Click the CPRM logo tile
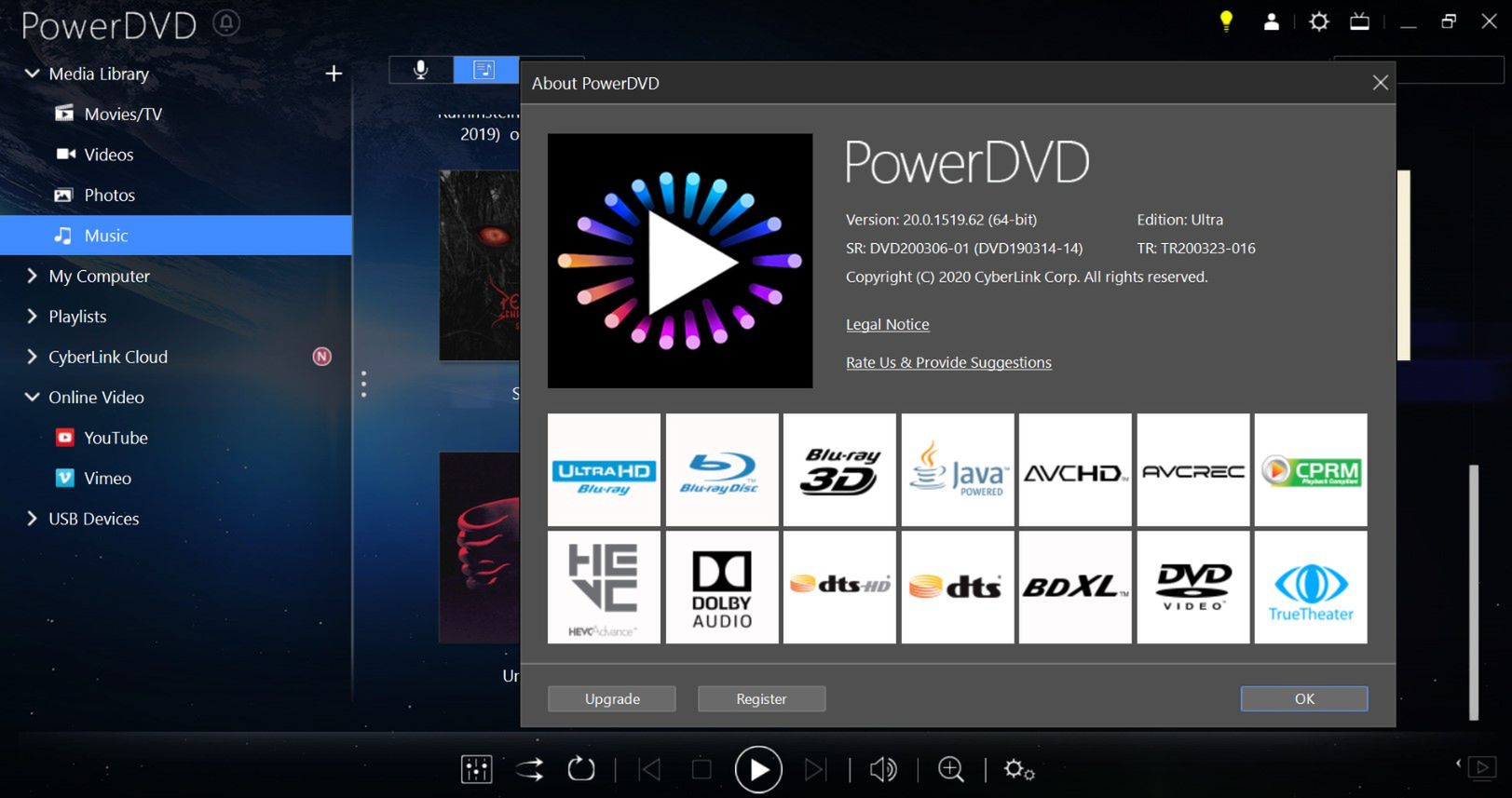 click(1311, 470)
